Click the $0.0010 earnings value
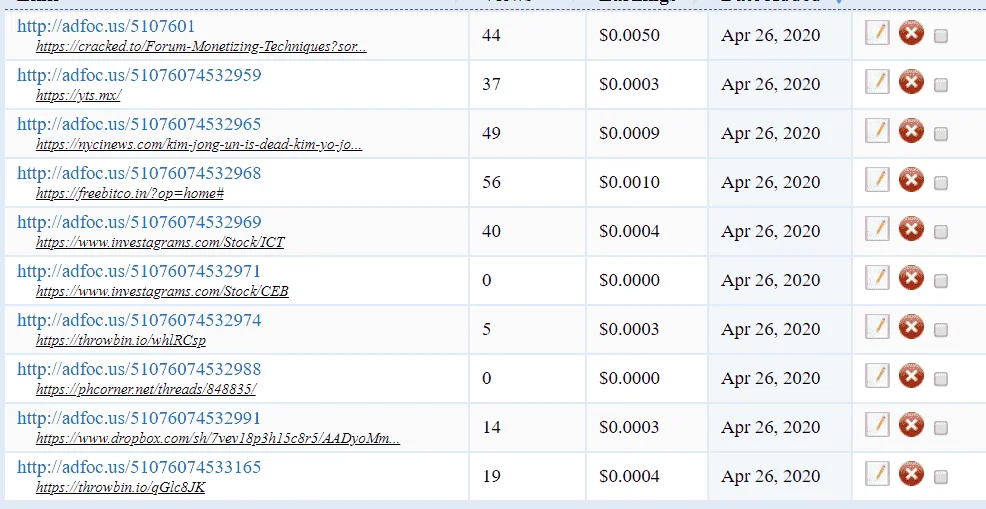The width and height of the screenshot is (986, 509). point(629,182)
